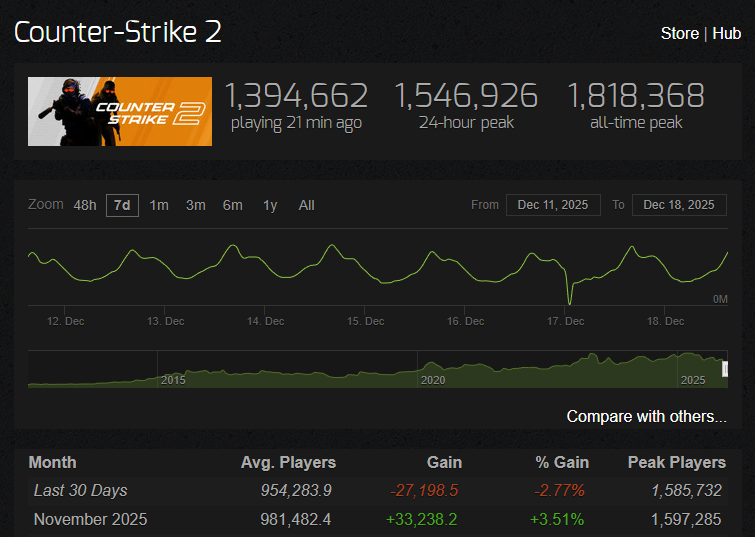The image size is (755, 537).
Task: Click the Peak Players column header
Action: tap(677, 462)
